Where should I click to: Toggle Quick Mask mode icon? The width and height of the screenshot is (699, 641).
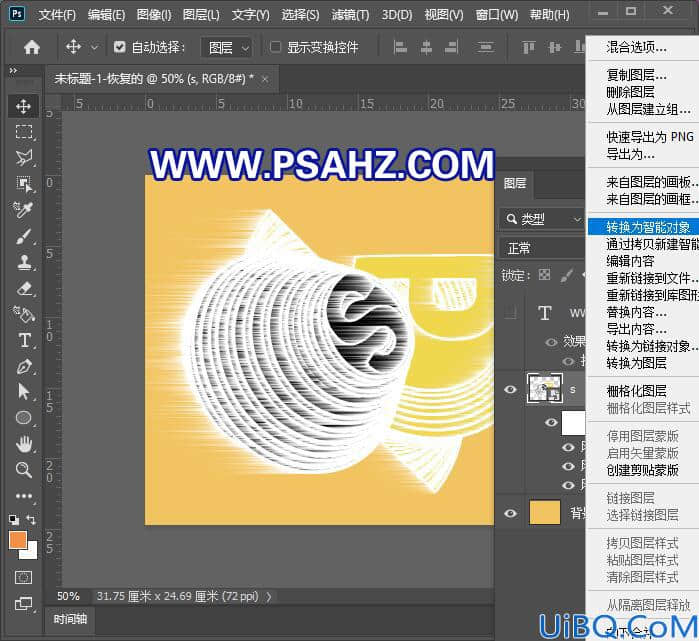pyautogui.click(x=23, y=578)
